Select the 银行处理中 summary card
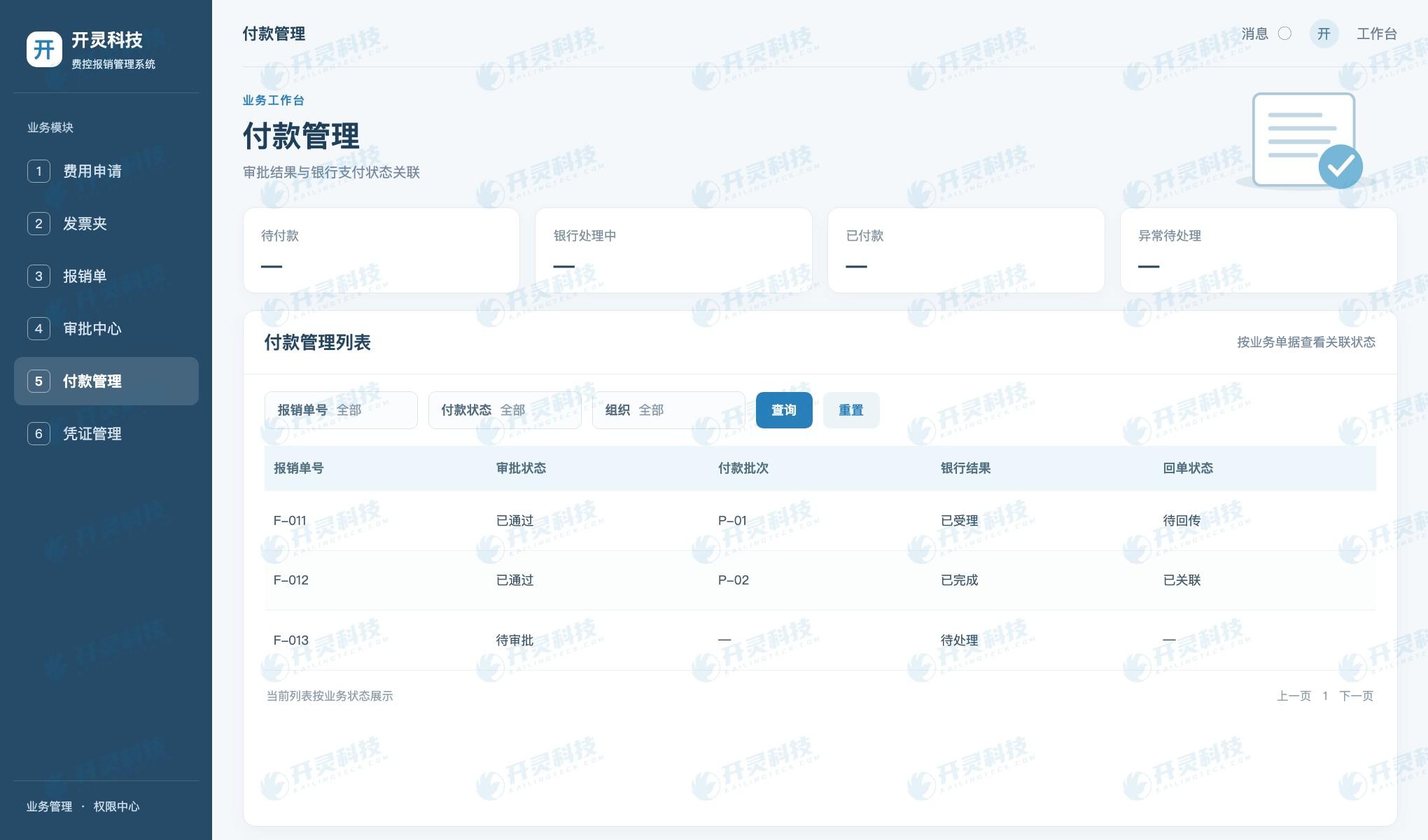 pyautogui.click(x=673, y=251)
